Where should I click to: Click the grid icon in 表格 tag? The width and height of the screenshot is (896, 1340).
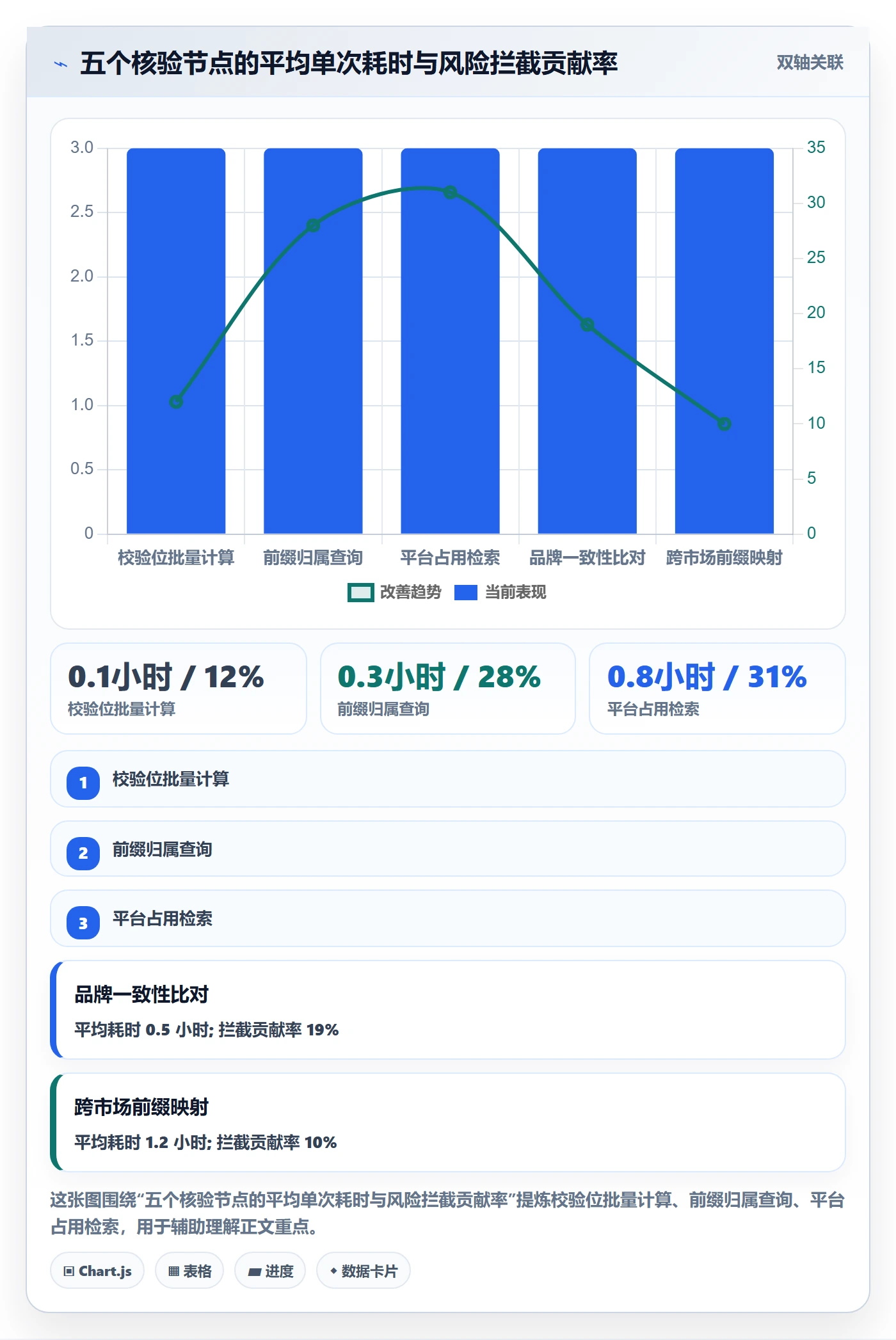pos(173,1272)
